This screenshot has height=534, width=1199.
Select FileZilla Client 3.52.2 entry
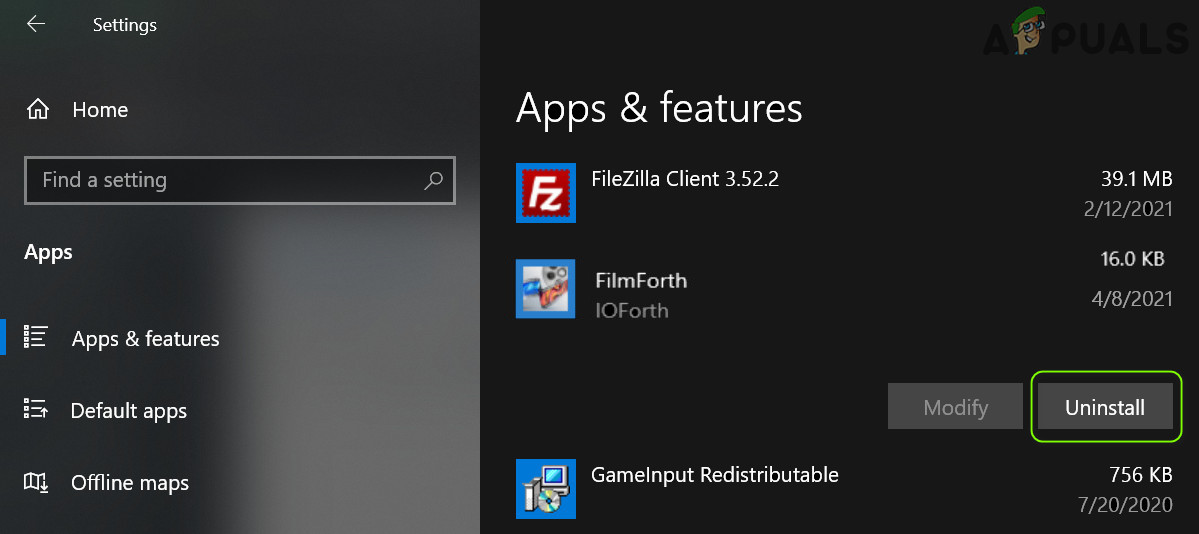pyautogui.click(x=684, y=179)
